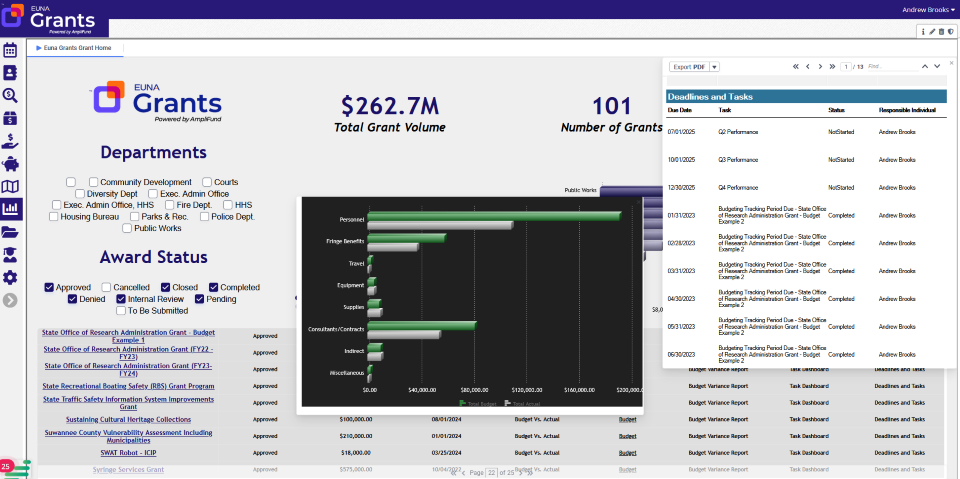
Task: Open the calendar icon in the sidebar
Action: (11, 49)
